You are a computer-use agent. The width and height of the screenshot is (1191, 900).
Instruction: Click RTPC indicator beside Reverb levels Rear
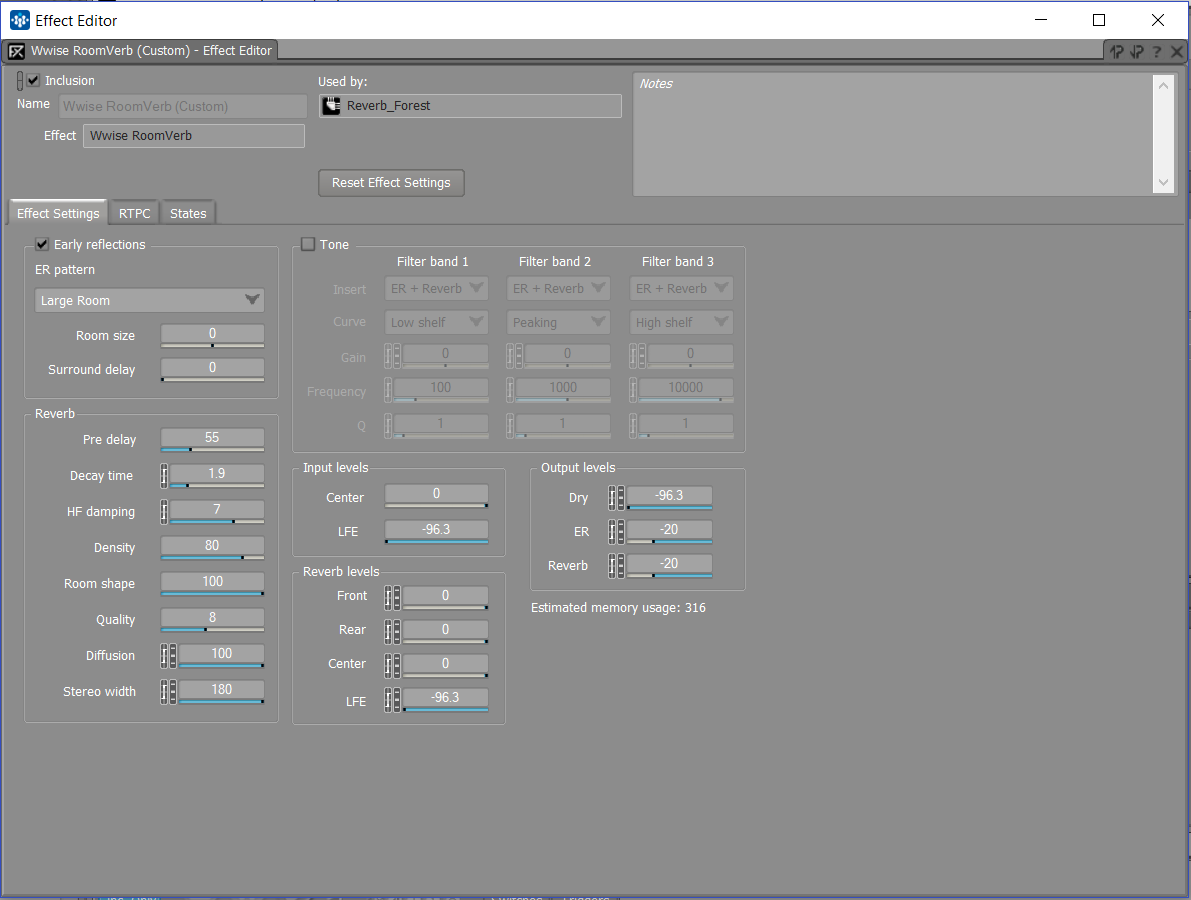pyautogui.click(x=388, y=632)
